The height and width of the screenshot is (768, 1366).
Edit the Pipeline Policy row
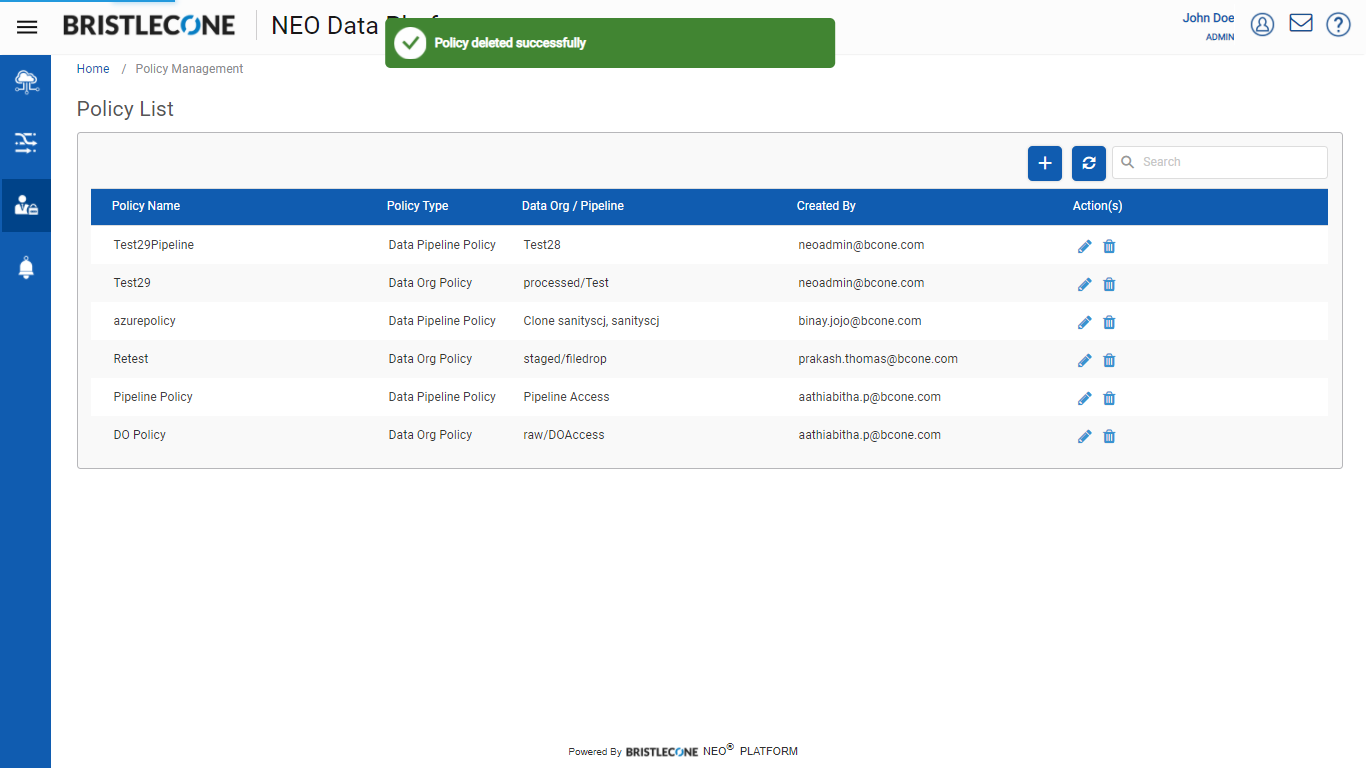[1084, 398]
